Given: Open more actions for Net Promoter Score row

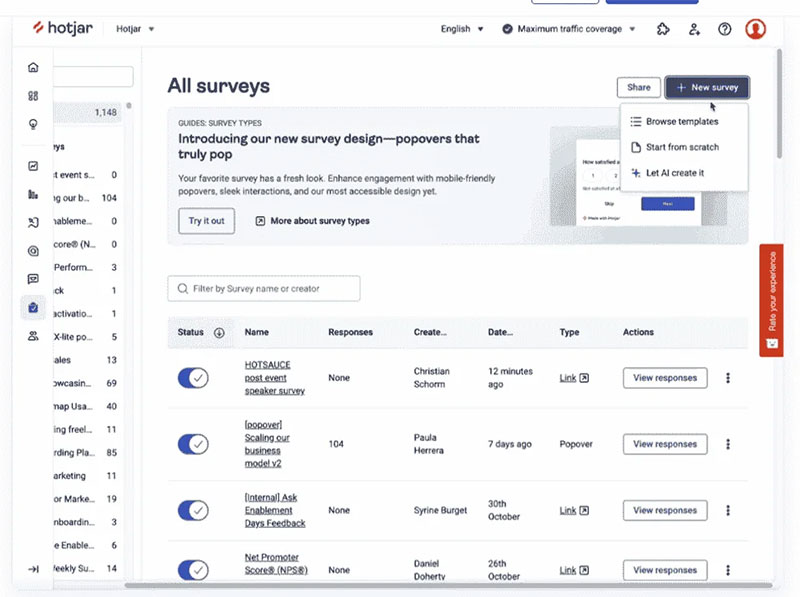Looking at the screenshot, I should (728, 570).
